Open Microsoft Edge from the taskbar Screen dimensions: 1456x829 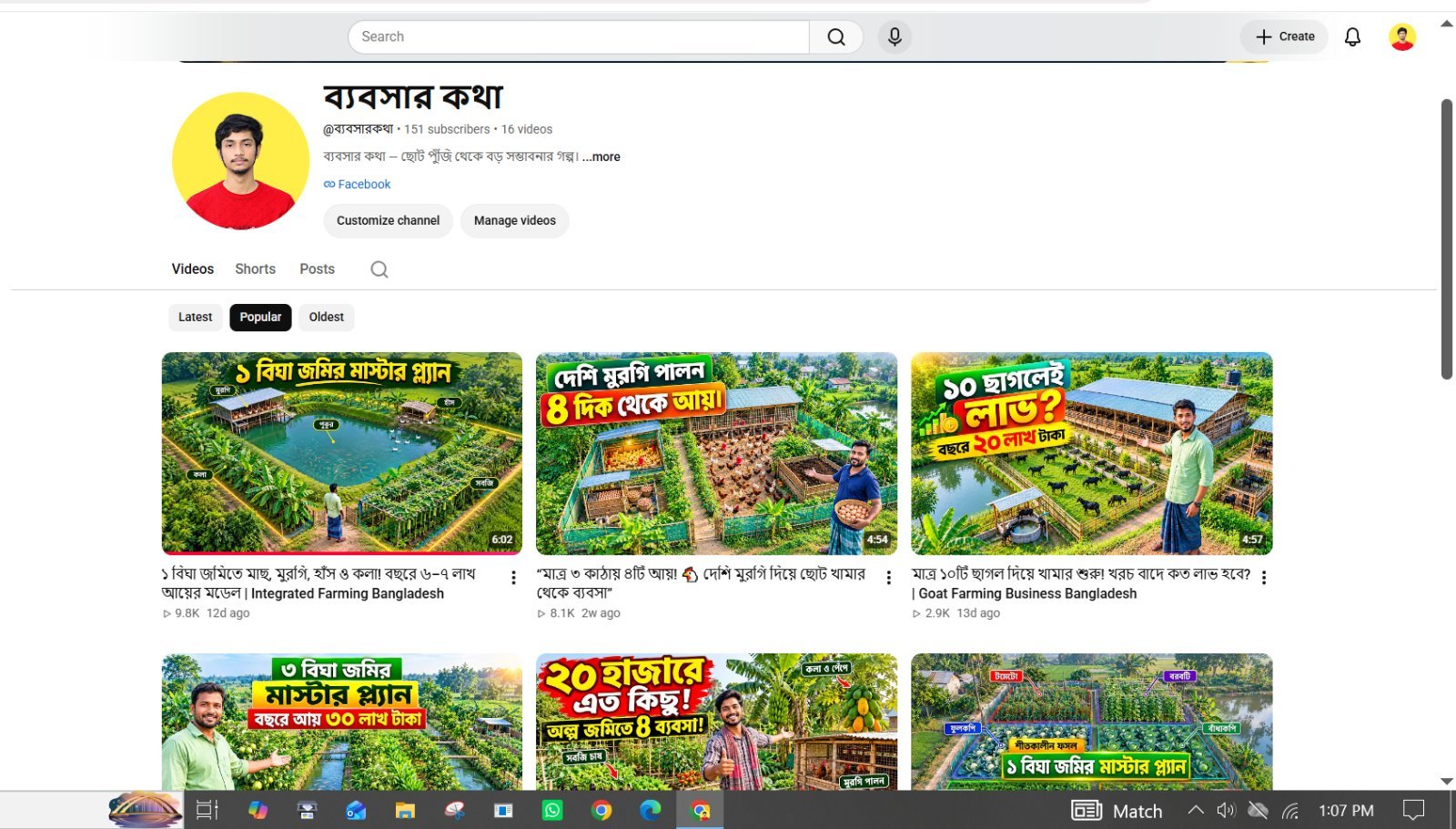(651, 810)
